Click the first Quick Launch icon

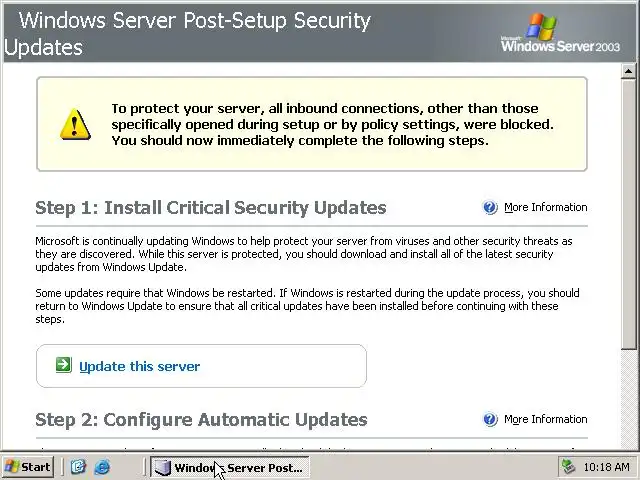79,467
